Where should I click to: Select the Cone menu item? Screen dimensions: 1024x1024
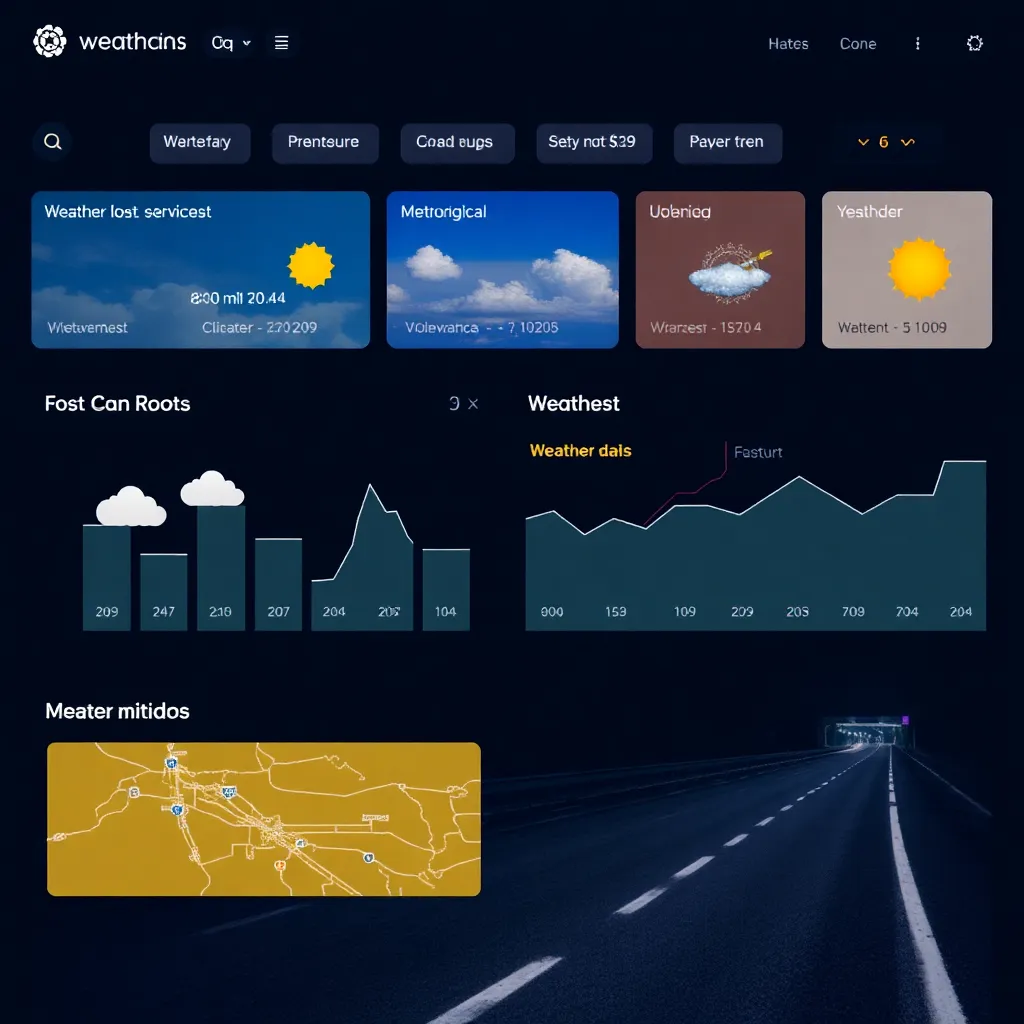click(858, 44)
